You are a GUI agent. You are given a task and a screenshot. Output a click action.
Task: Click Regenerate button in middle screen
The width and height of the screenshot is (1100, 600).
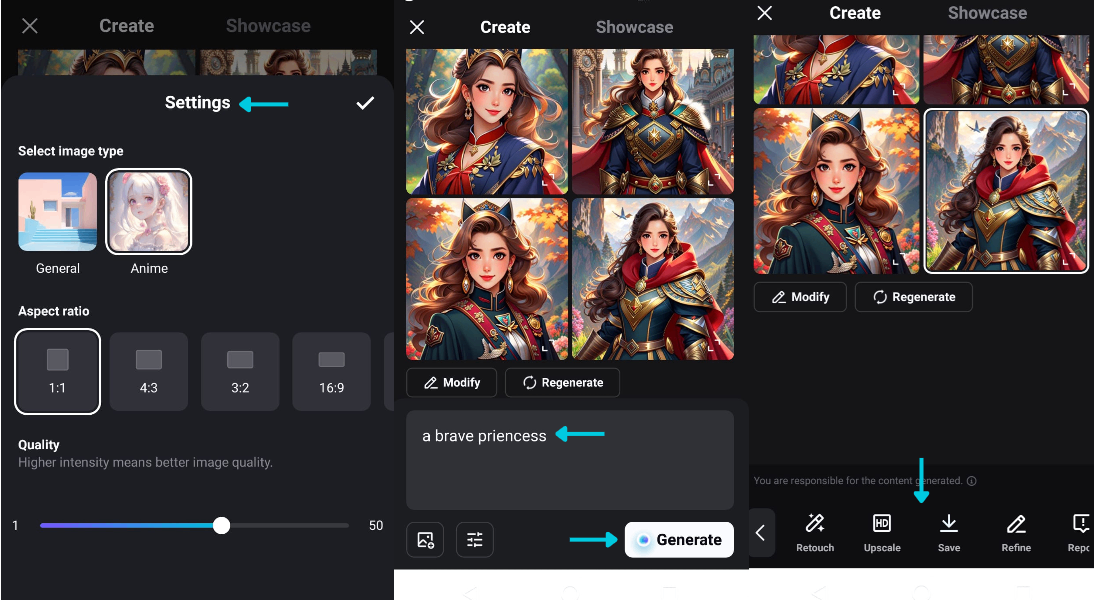coord(563,382)
